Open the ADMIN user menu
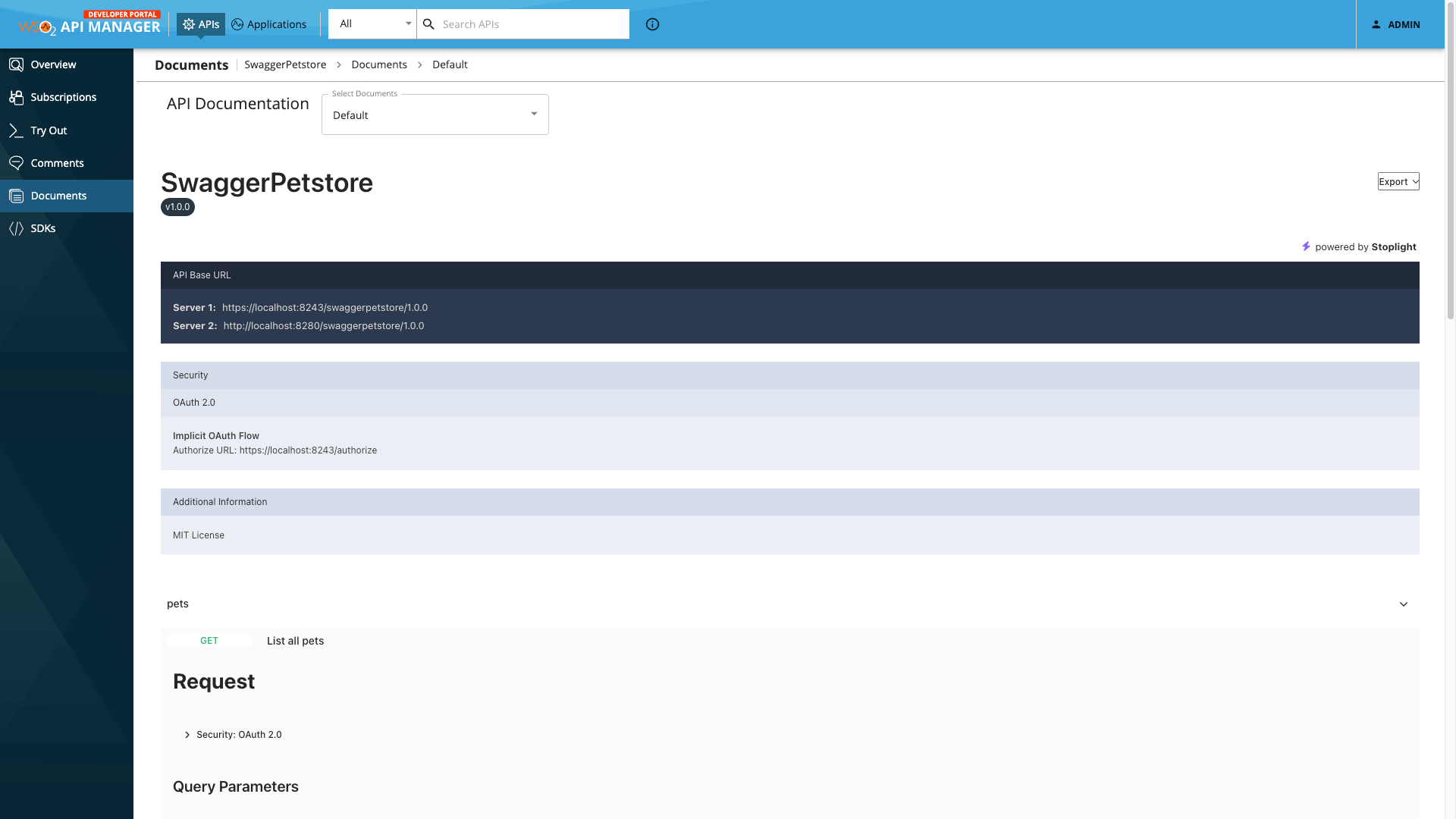This screenshot has height=819, width=1456. (1395, 24)
